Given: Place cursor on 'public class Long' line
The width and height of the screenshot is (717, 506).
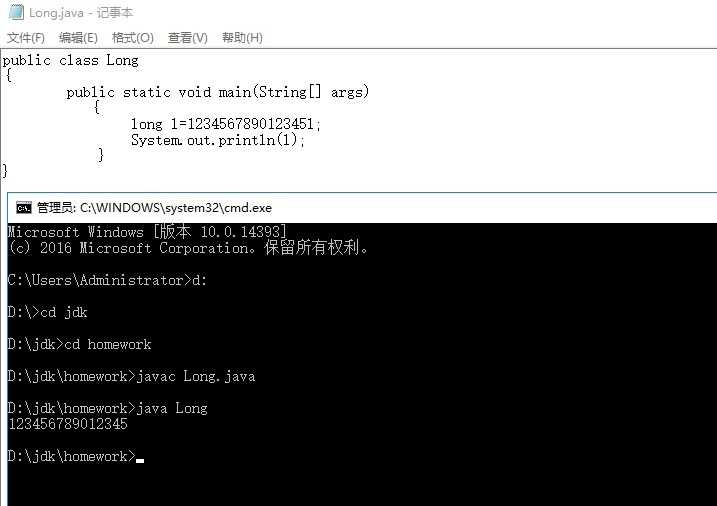Looking at the screenshot, I should click(71, 60).
